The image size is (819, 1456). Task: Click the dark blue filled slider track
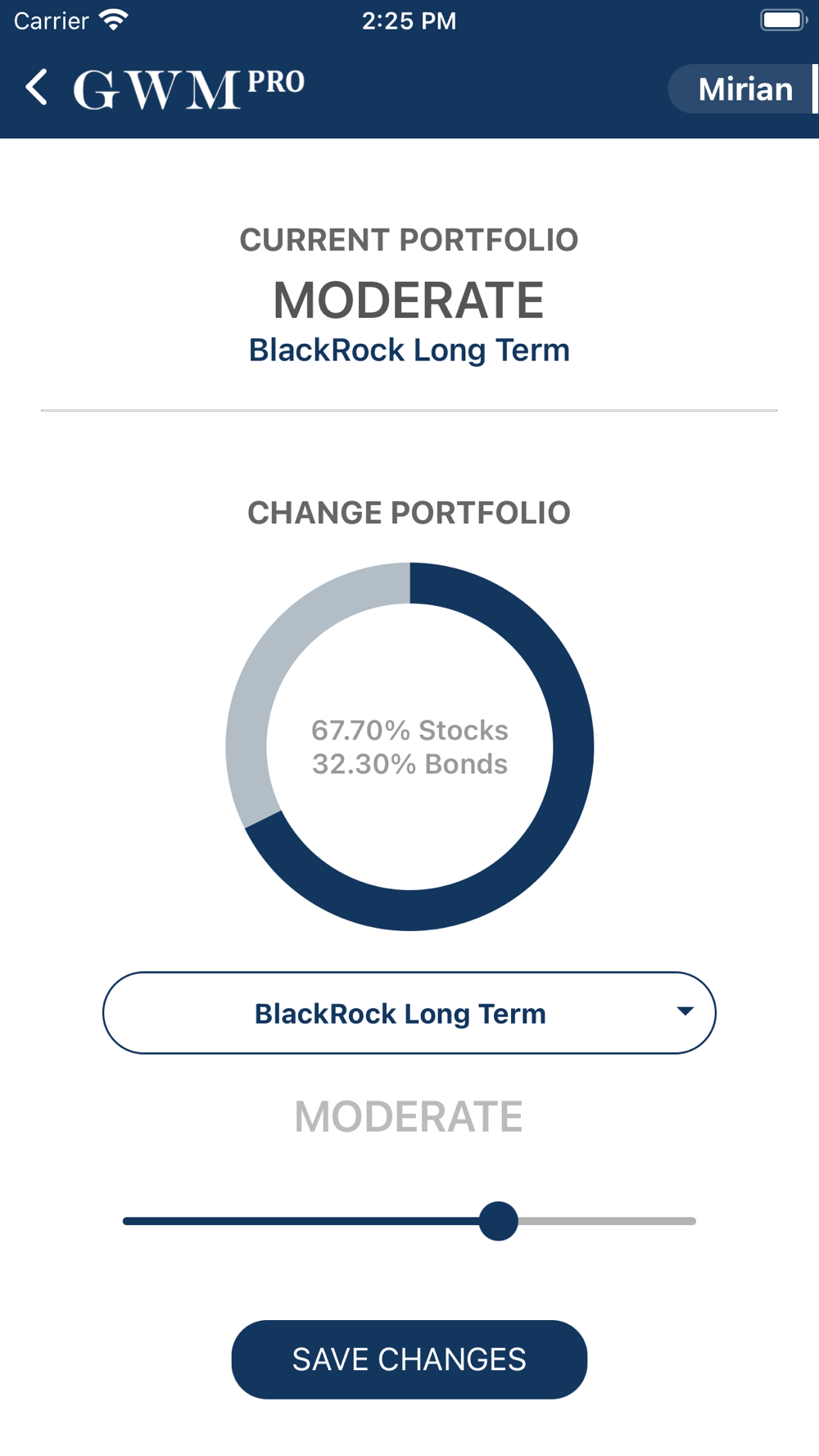(301, 1221)
